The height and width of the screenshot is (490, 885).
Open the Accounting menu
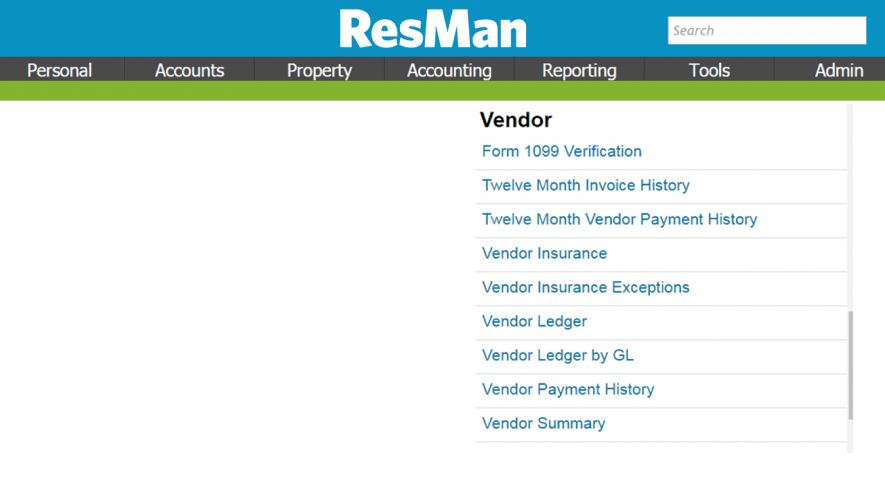pyautogui.click(x=449, y=70)
